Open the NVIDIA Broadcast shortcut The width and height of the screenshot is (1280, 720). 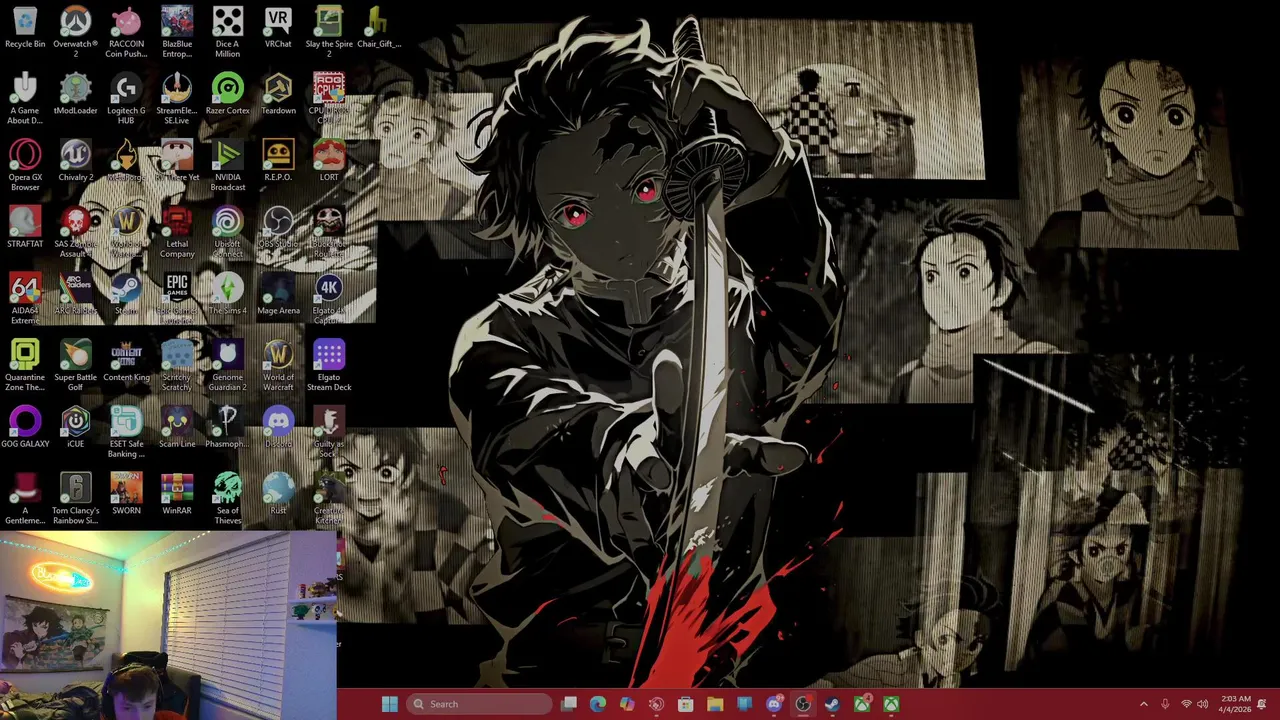coord(227,166)
